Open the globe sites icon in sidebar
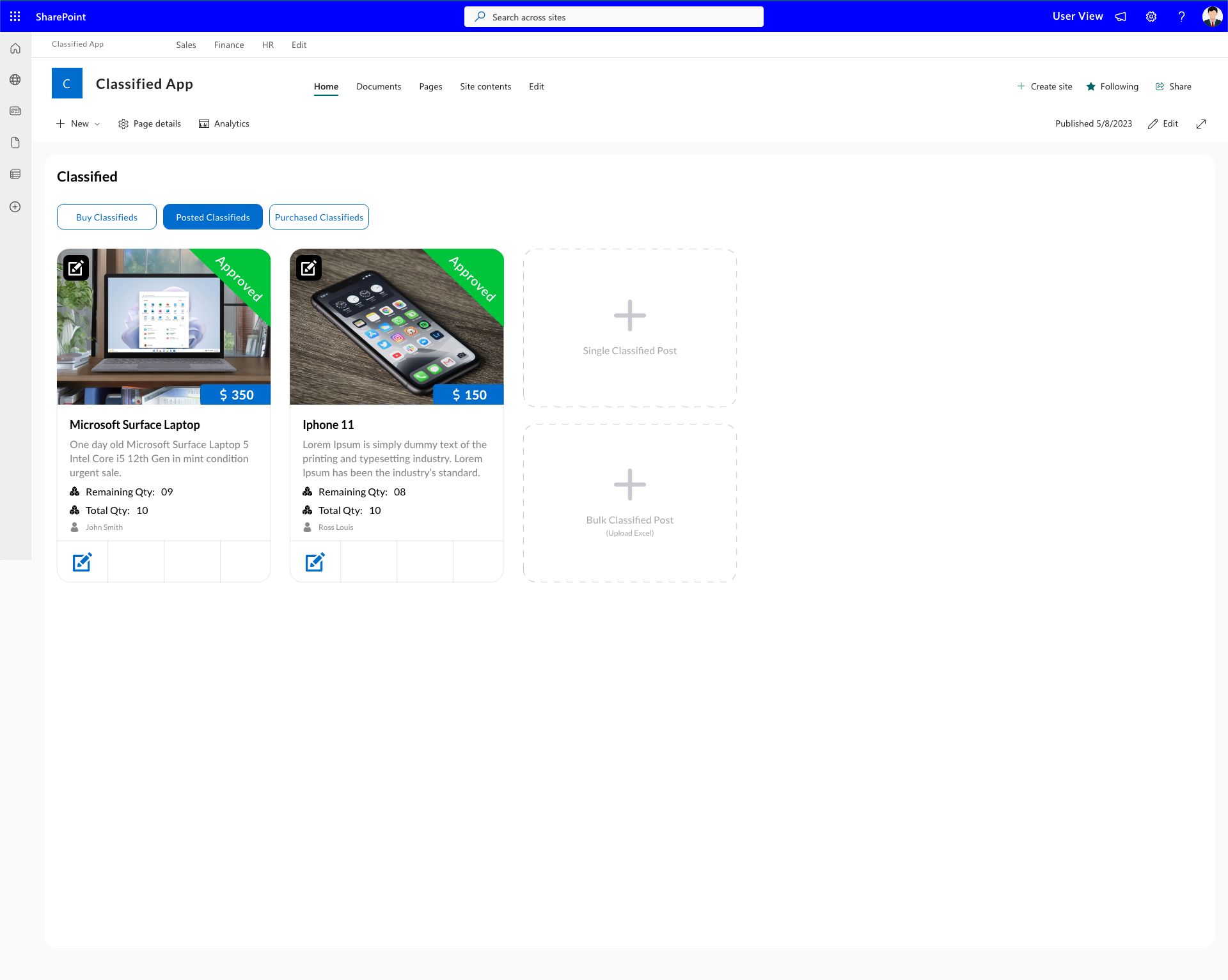The height and width of the screenshot is (980, 1228). [15, 80]
